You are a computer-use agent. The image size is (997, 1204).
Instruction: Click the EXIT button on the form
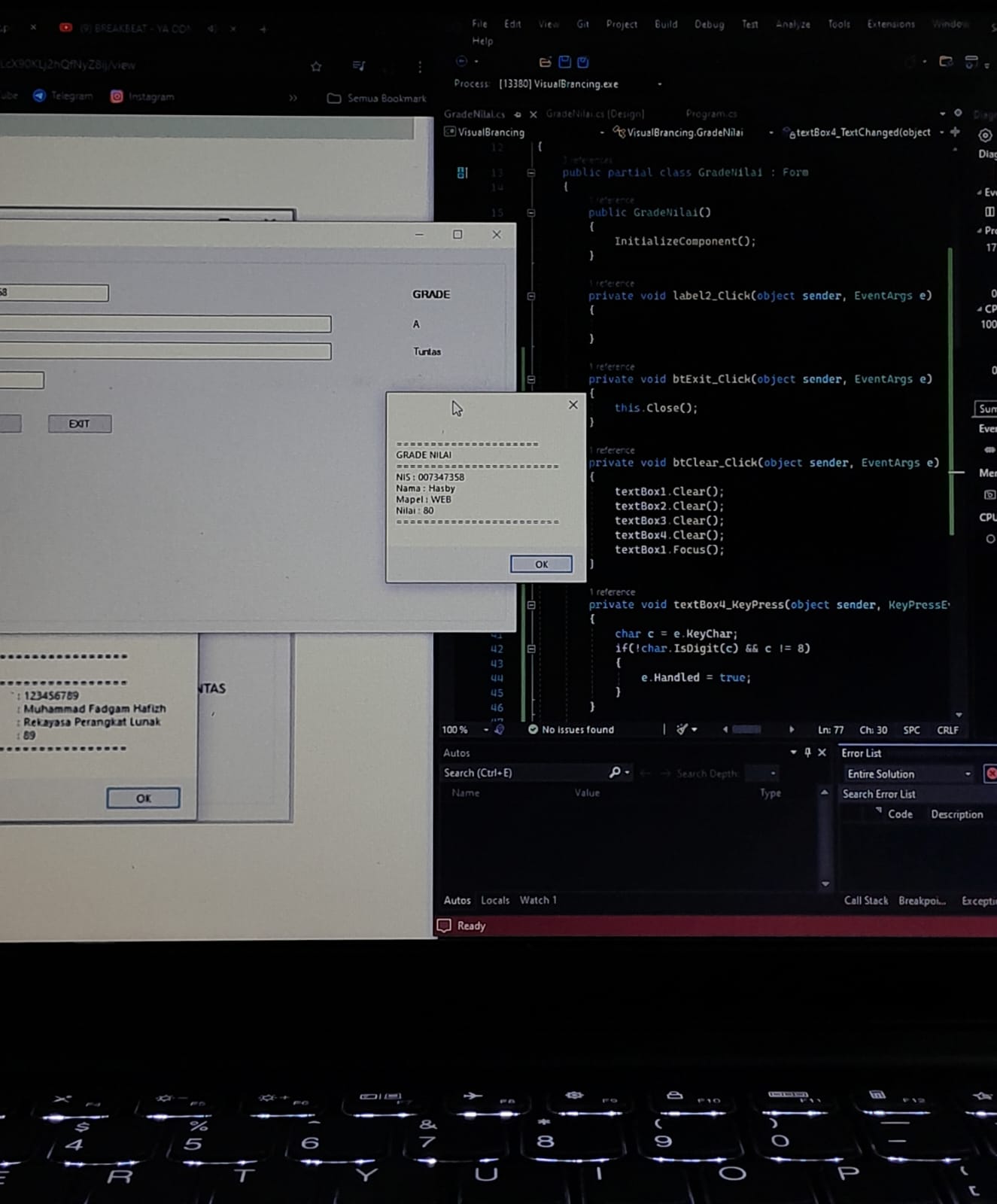(x=79, y=424)
